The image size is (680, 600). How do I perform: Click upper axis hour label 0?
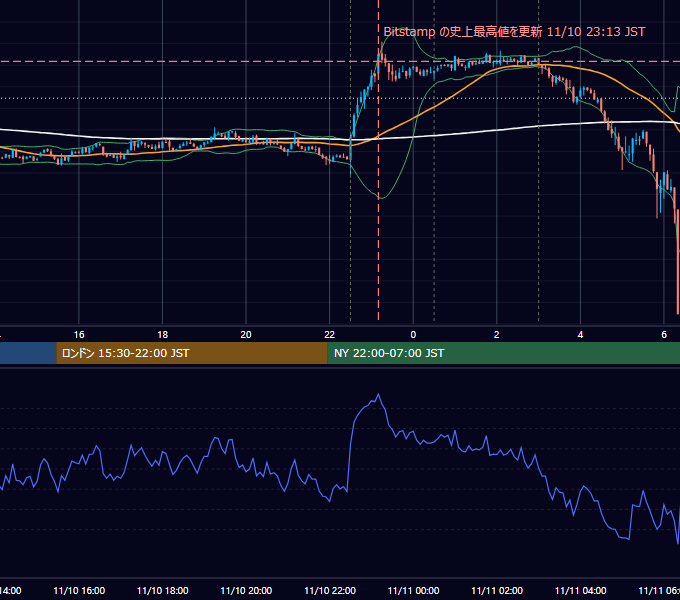pos(413,335)
